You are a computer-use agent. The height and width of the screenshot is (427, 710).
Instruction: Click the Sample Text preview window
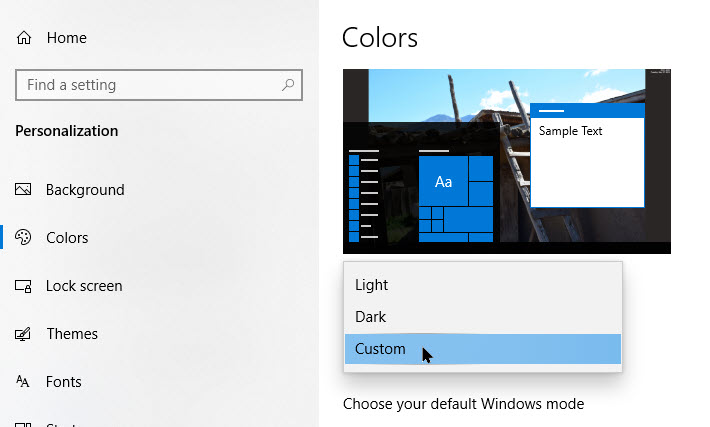587,160
